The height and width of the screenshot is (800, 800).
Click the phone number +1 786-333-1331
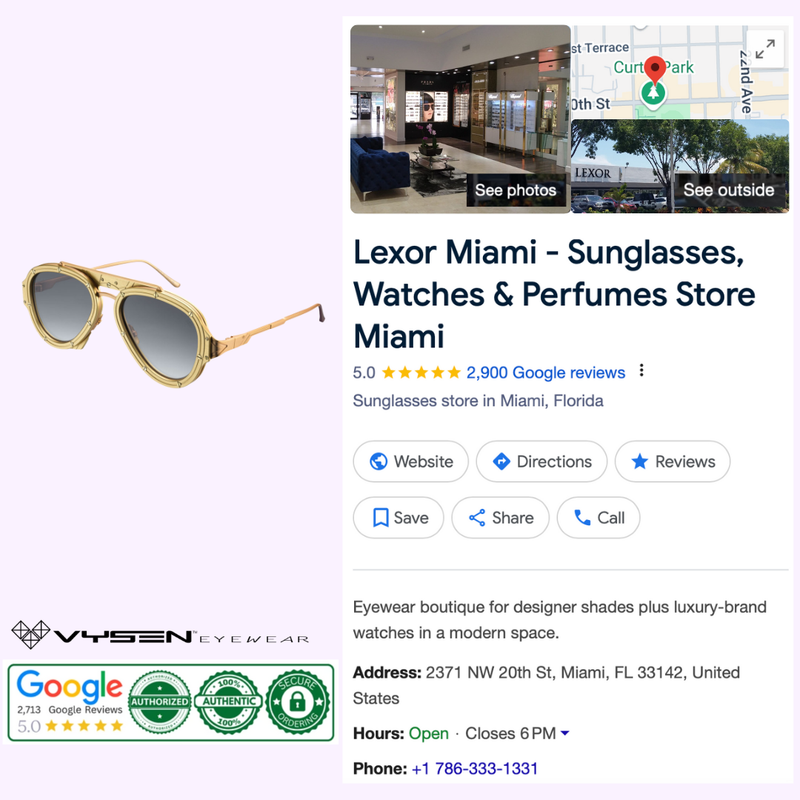474,768
